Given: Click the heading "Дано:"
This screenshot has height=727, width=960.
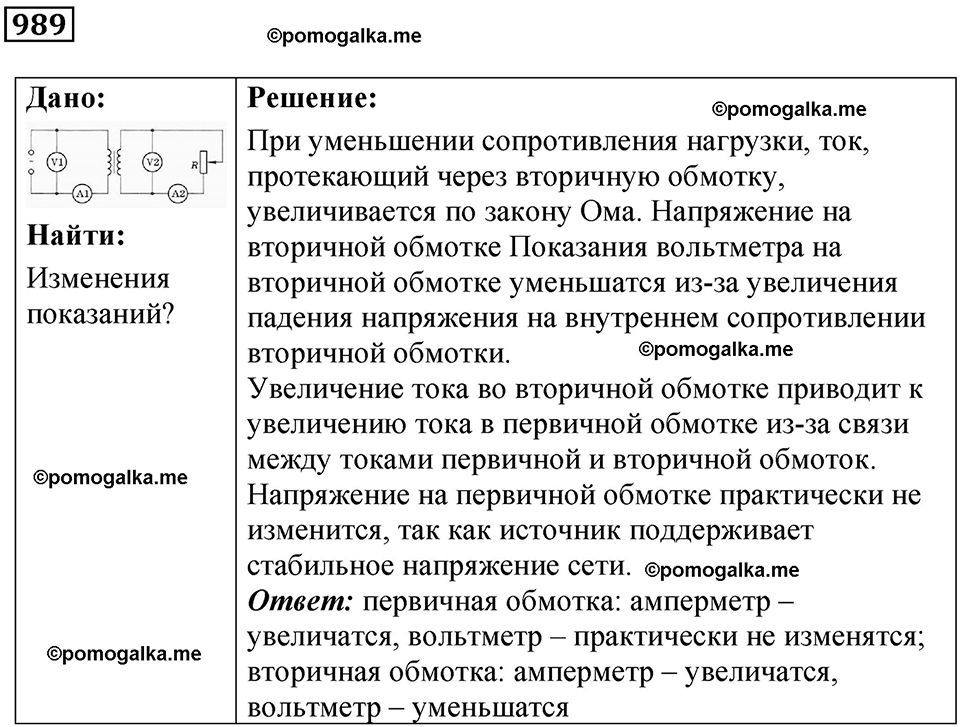Looking at the screenshot, I should (66, 98).
